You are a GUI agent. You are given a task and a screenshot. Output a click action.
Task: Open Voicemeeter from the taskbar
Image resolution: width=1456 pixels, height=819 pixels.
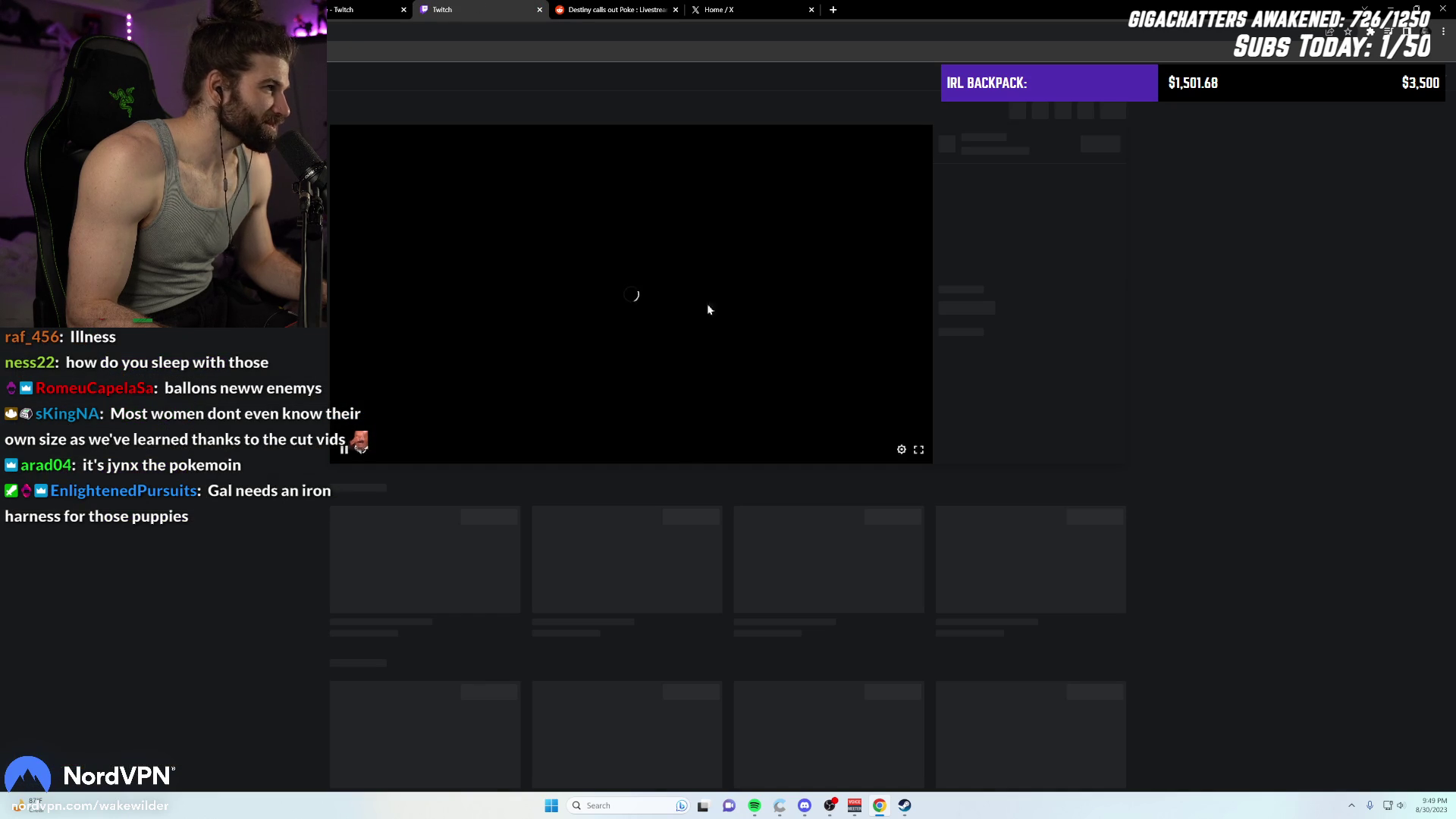point(855,805)
